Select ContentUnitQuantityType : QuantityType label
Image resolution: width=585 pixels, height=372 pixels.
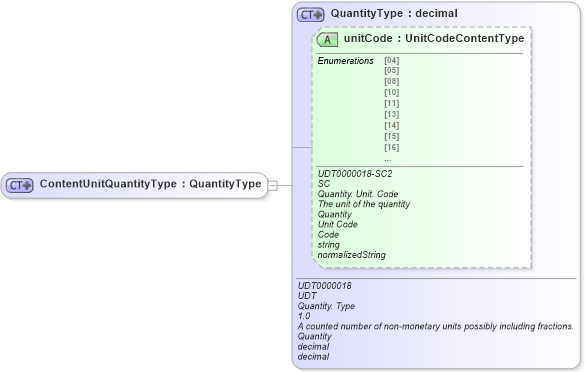pos(150,184)
